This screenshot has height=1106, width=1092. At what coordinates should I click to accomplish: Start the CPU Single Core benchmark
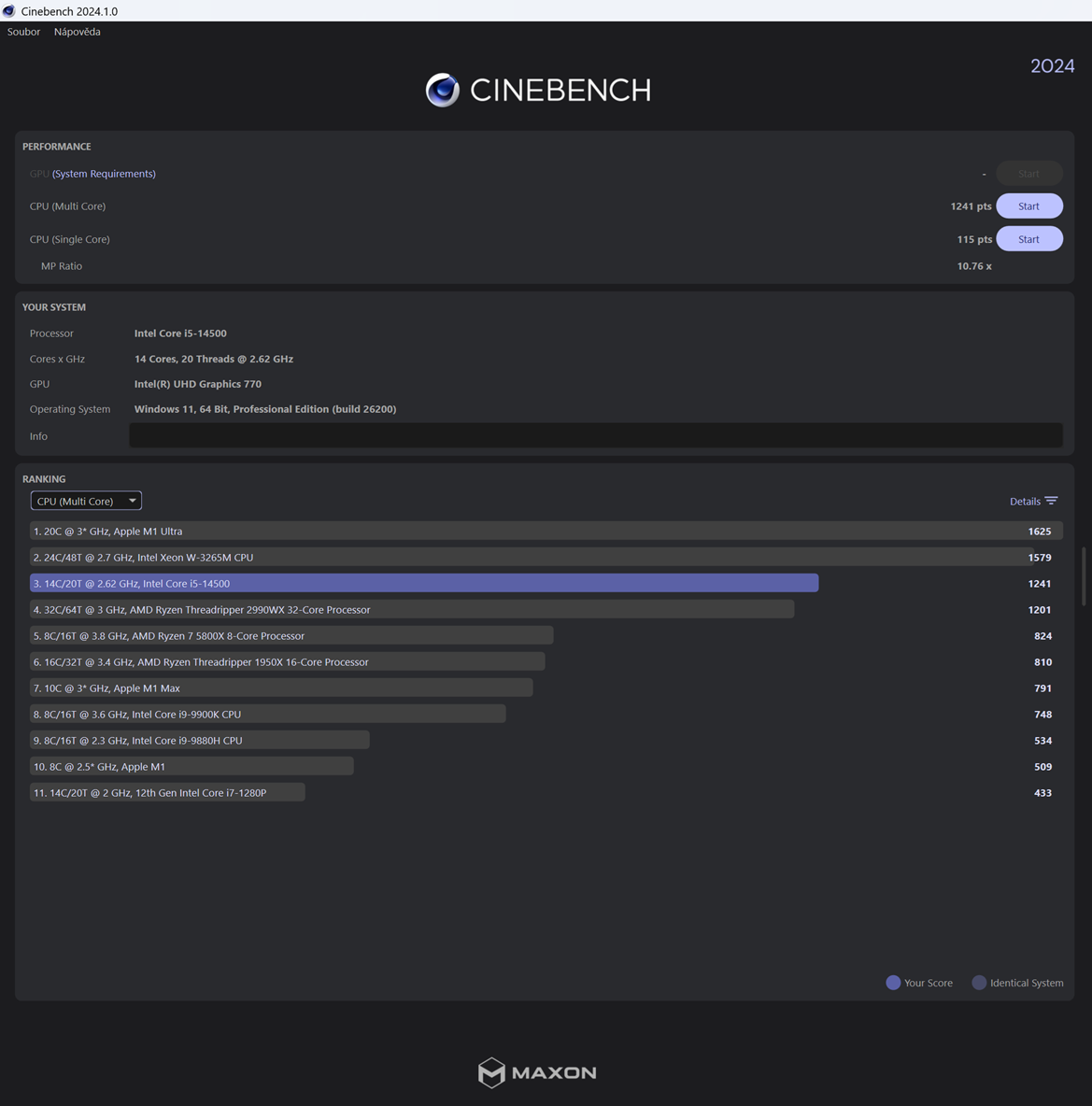tap(1029, 239)
